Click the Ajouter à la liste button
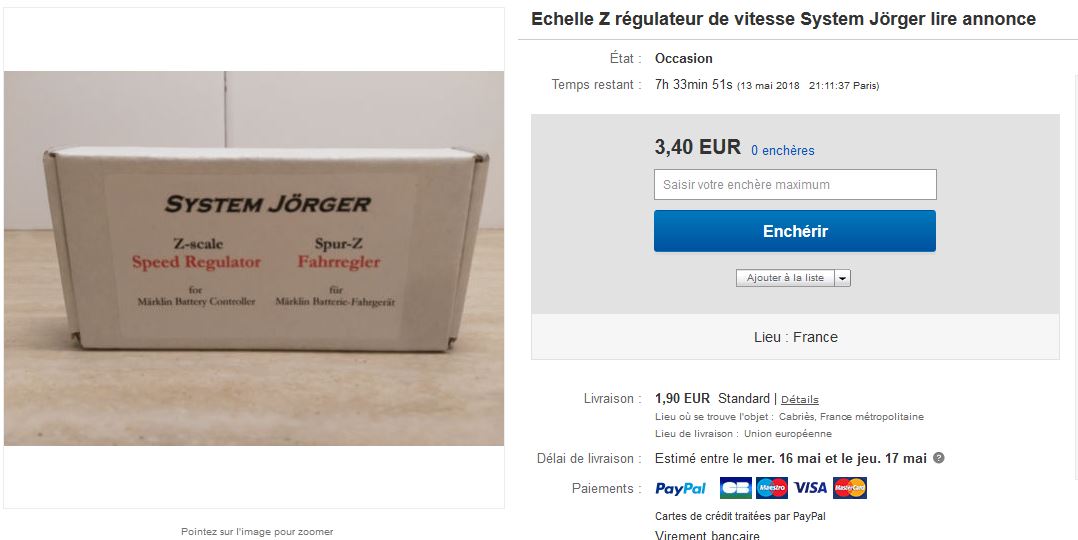 pyautogui.click(x=785, y=278)
